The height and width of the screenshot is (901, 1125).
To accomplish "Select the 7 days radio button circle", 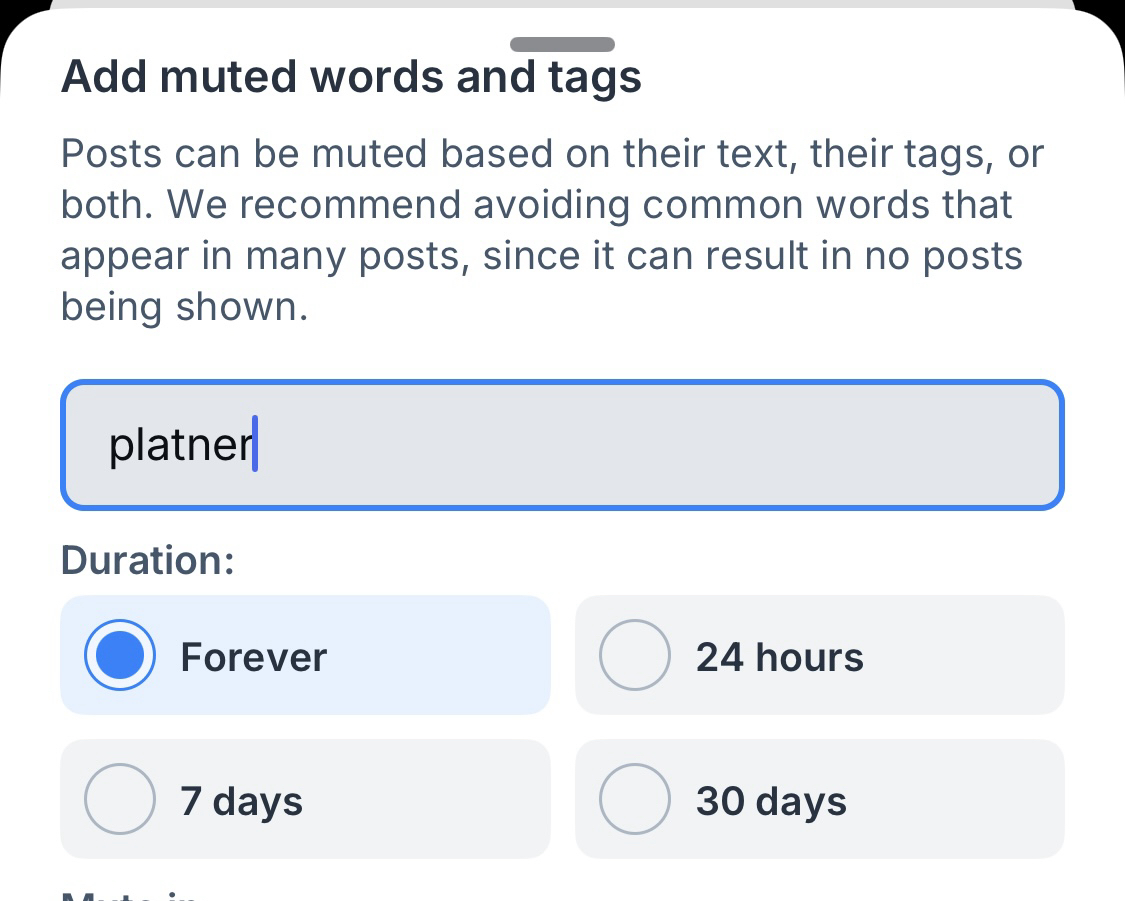I will [120, 800].
